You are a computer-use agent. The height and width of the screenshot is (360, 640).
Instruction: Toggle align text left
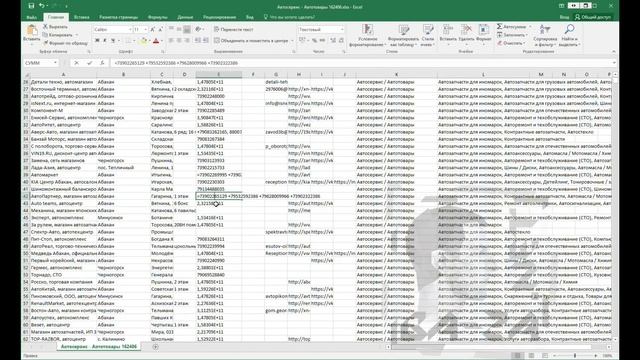(171, 40)
